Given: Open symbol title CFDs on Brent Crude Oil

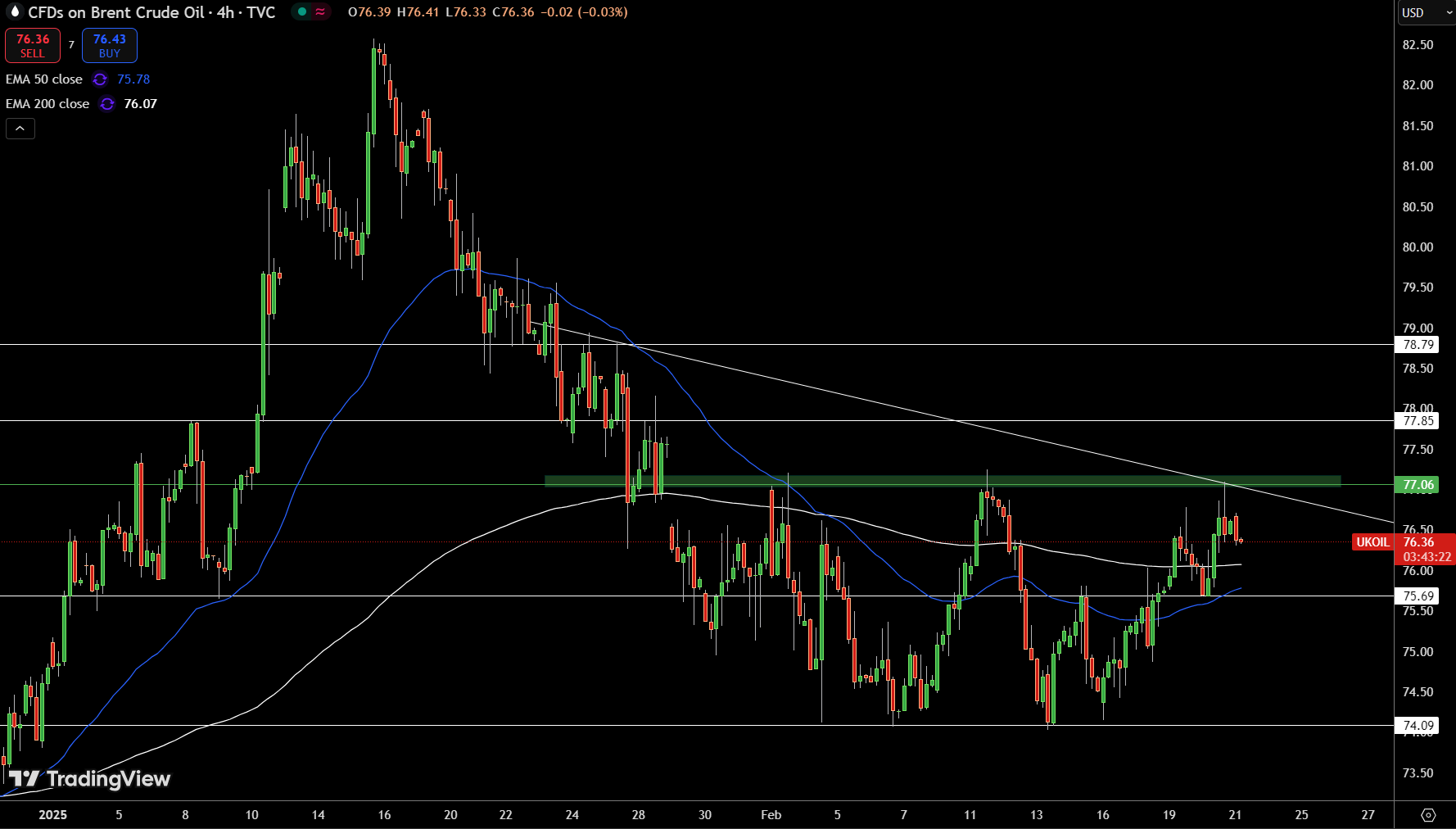Looking at the screenshot, I should point(151,12).
